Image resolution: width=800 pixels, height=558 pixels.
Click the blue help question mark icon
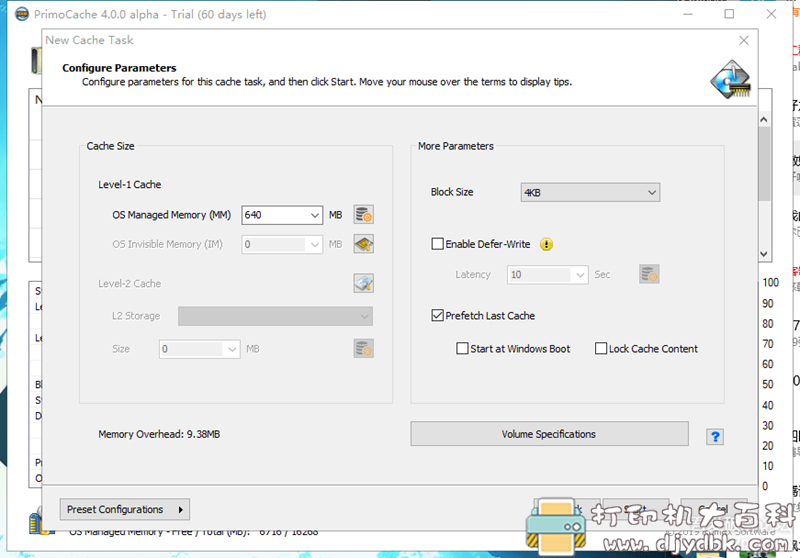click(x=715, y=437)
